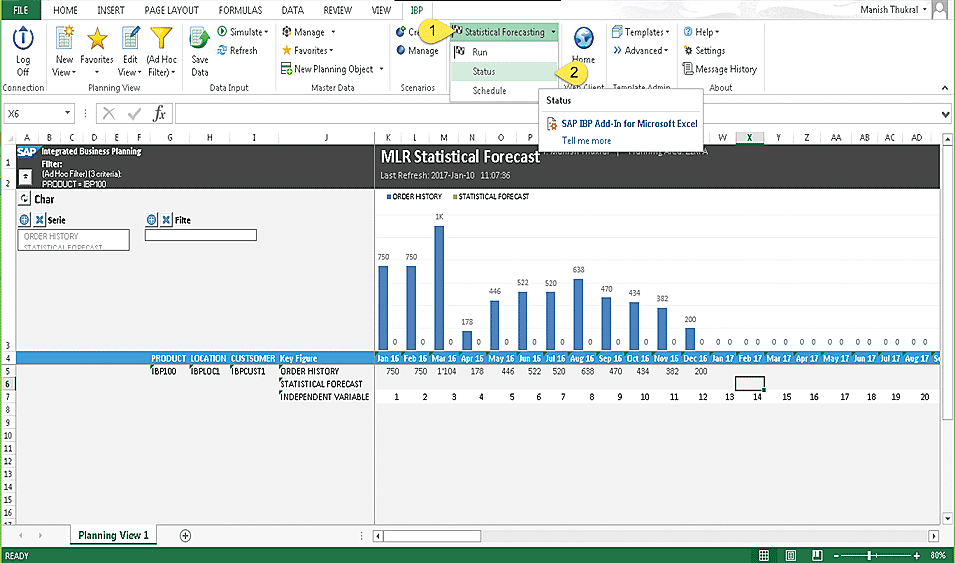Click the Filte input box
The image size is (955, 563).
coord(200,235)
